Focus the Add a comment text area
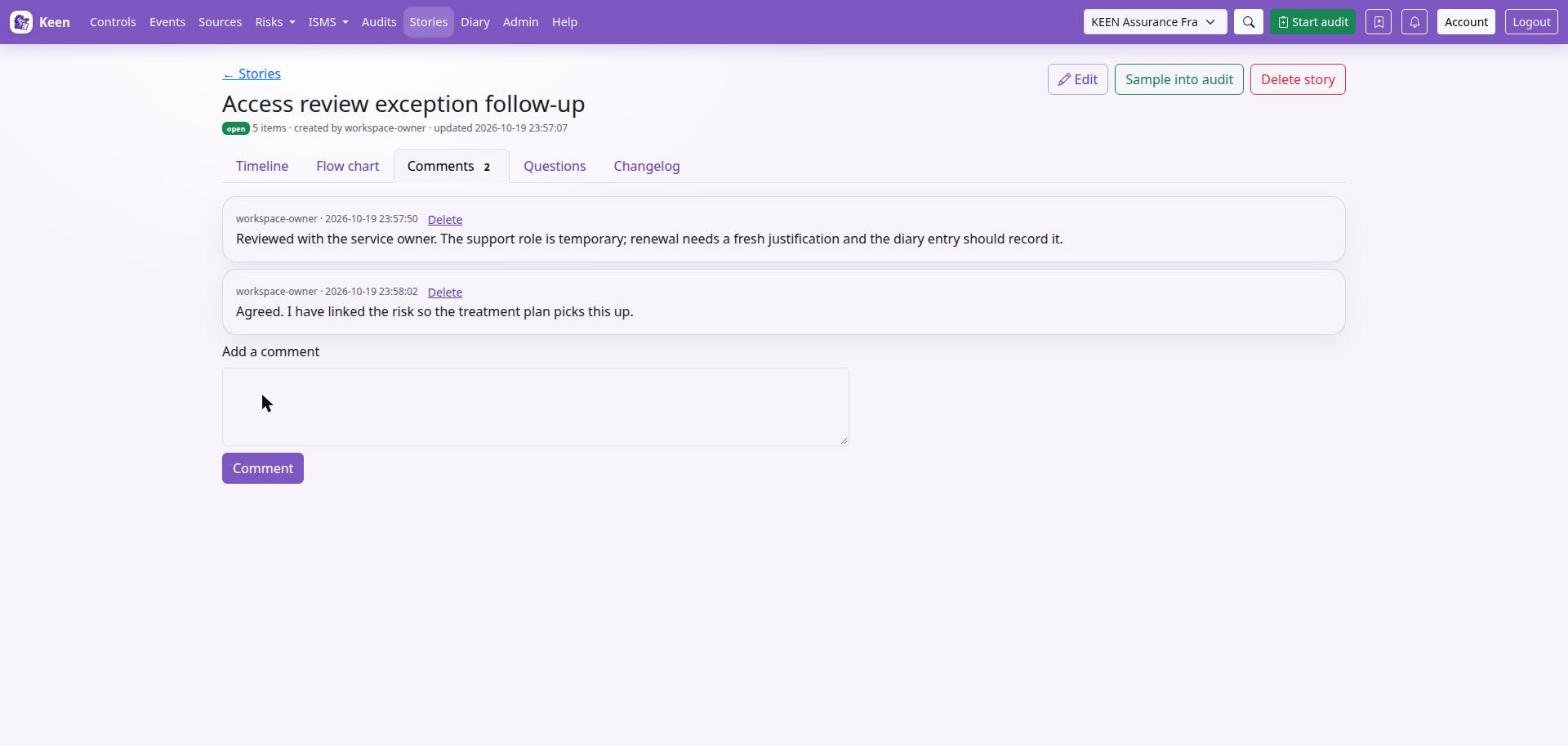 535,407
